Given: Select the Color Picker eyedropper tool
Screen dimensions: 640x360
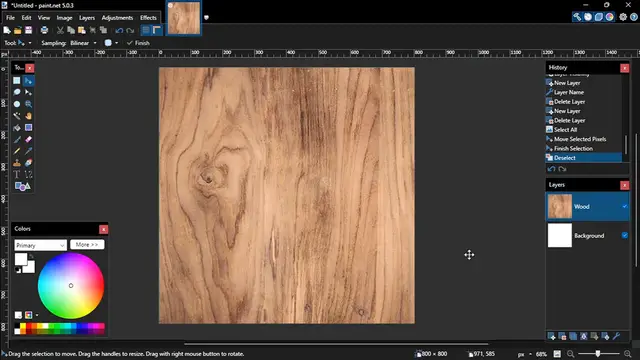Looking at the screenshot, I should (x=28, y=151).
